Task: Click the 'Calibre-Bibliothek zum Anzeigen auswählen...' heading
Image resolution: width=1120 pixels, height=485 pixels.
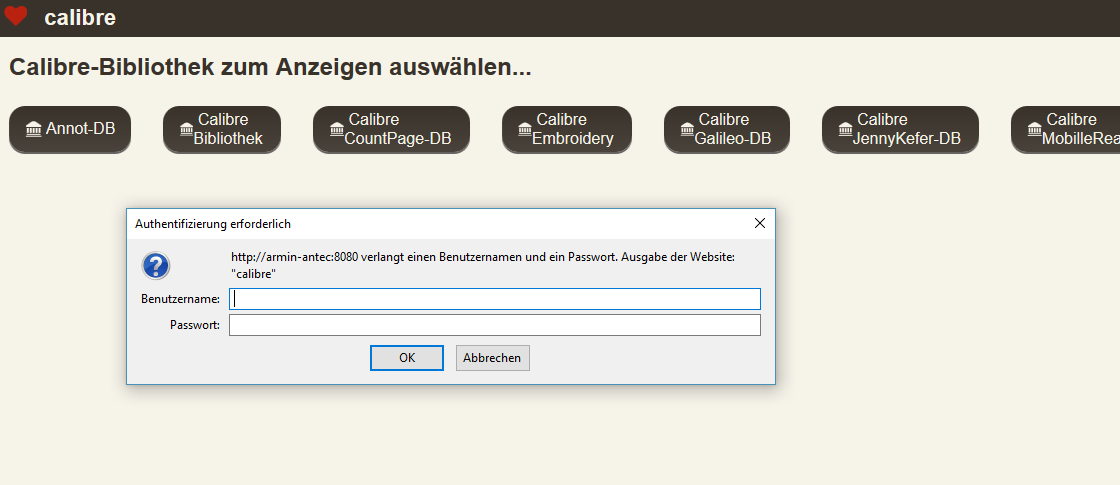Action: (270, 67)
